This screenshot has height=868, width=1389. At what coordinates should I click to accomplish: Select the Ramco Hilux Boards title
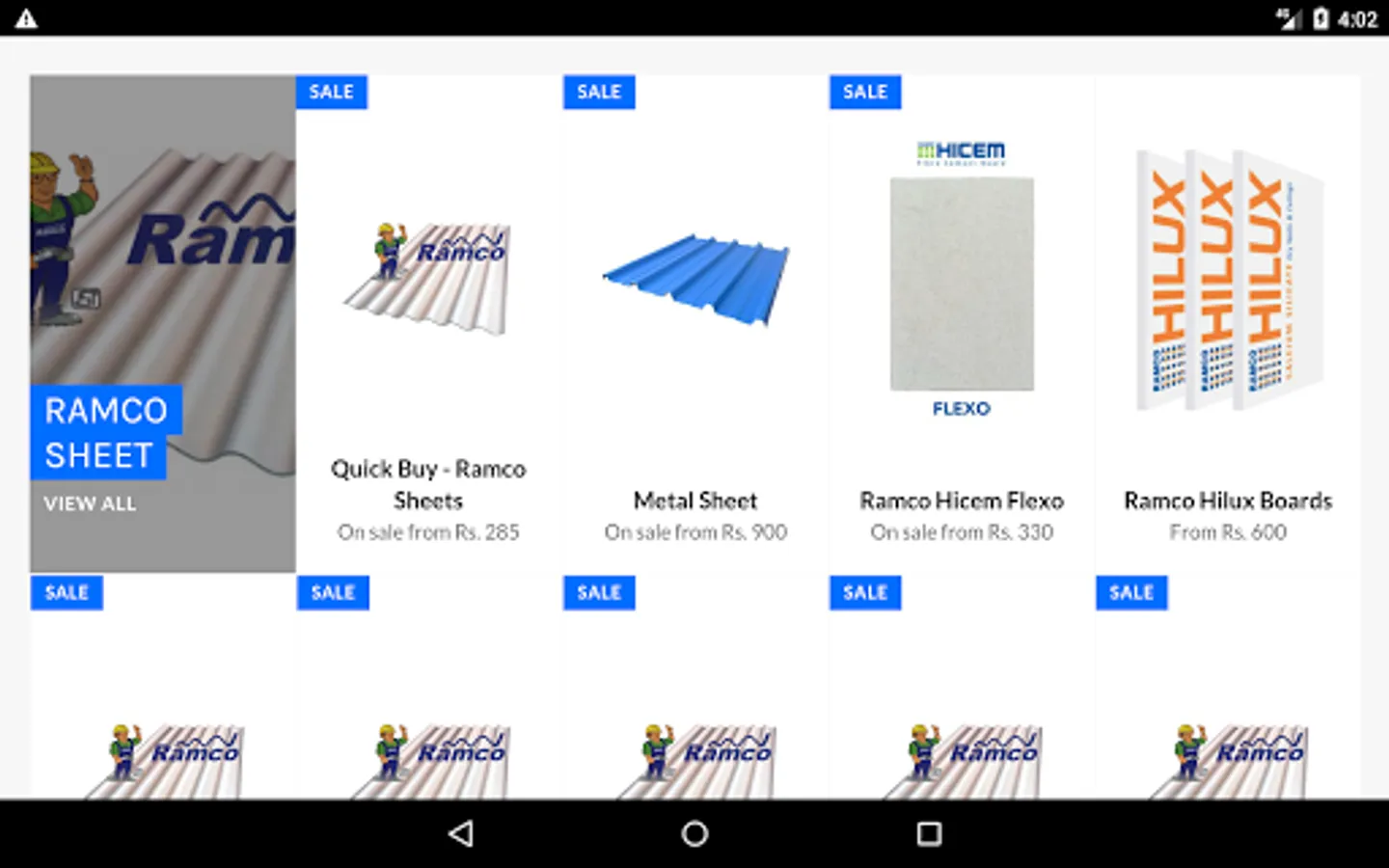click(1228, 501)
